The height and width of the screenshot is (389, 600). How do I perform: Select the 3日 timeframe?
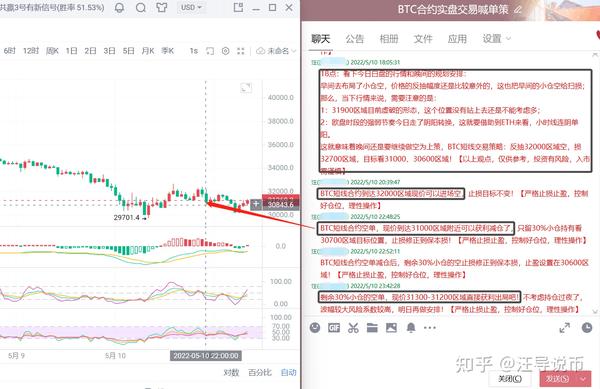109,51
